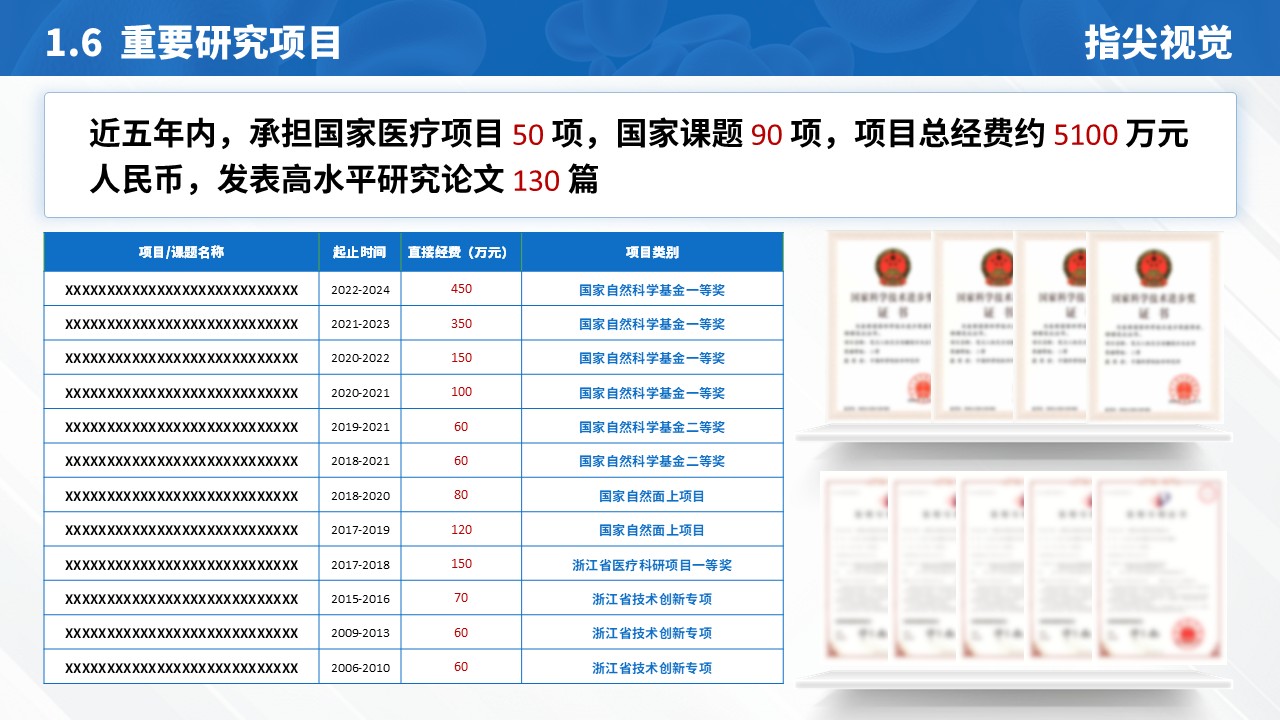Screen dimensions: 1280x720
Task: Select the "2006-2010" time cell
Action: click(x=360, y=668)
